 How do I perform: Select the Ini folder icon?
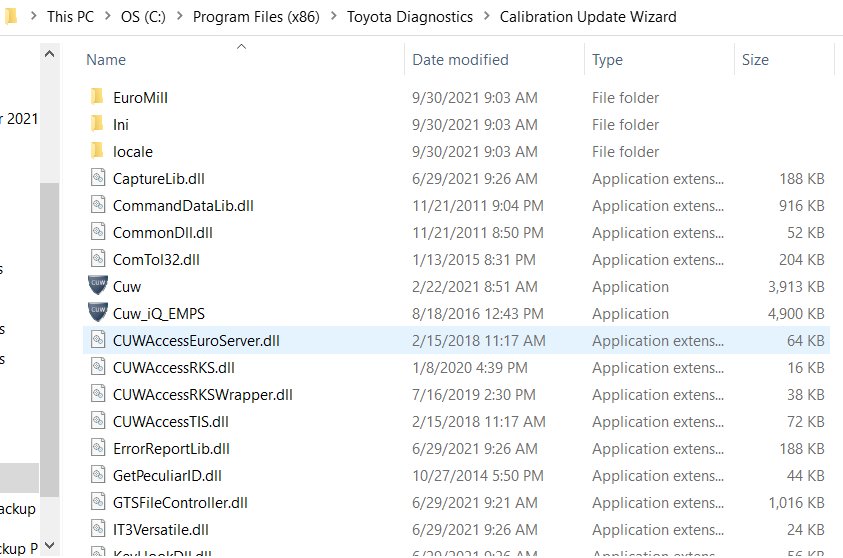click(x=97, y=124)
